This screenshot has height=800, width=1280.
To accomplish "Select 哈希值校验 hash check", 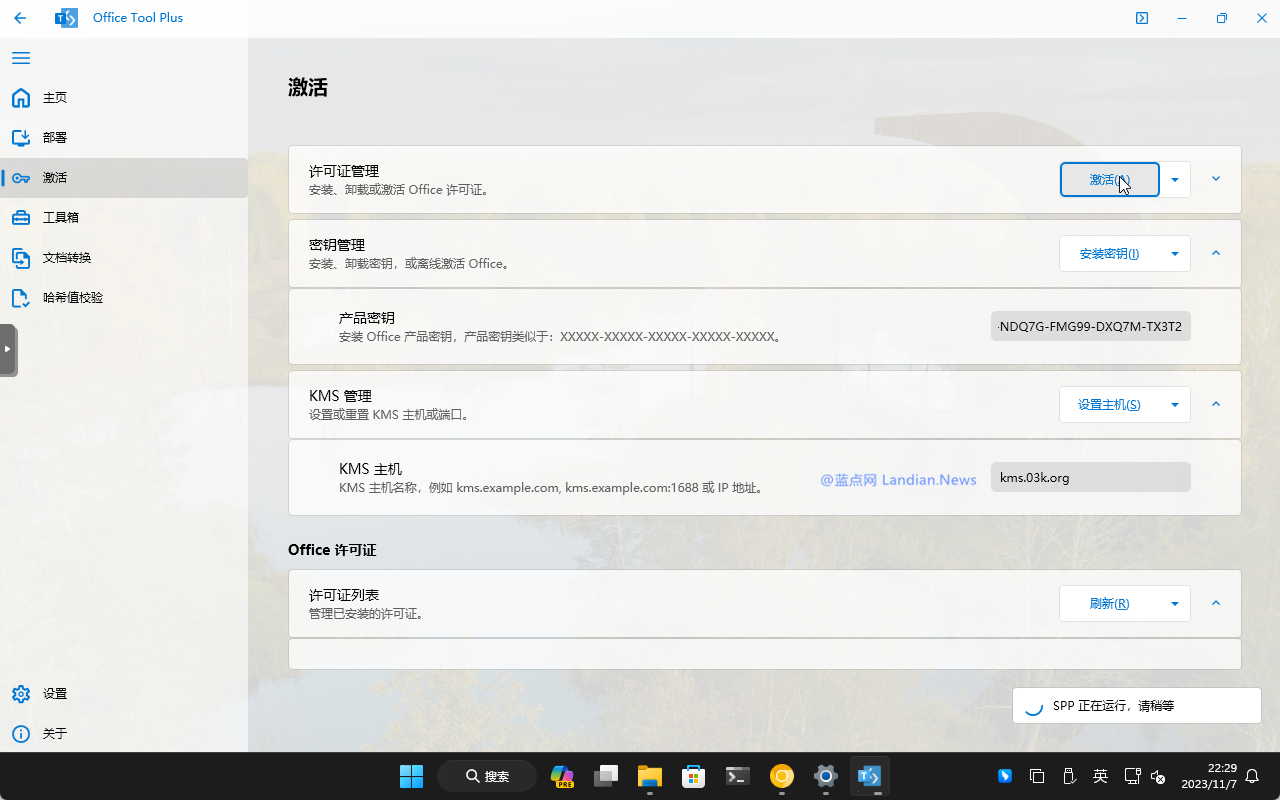I will point(72,298).
